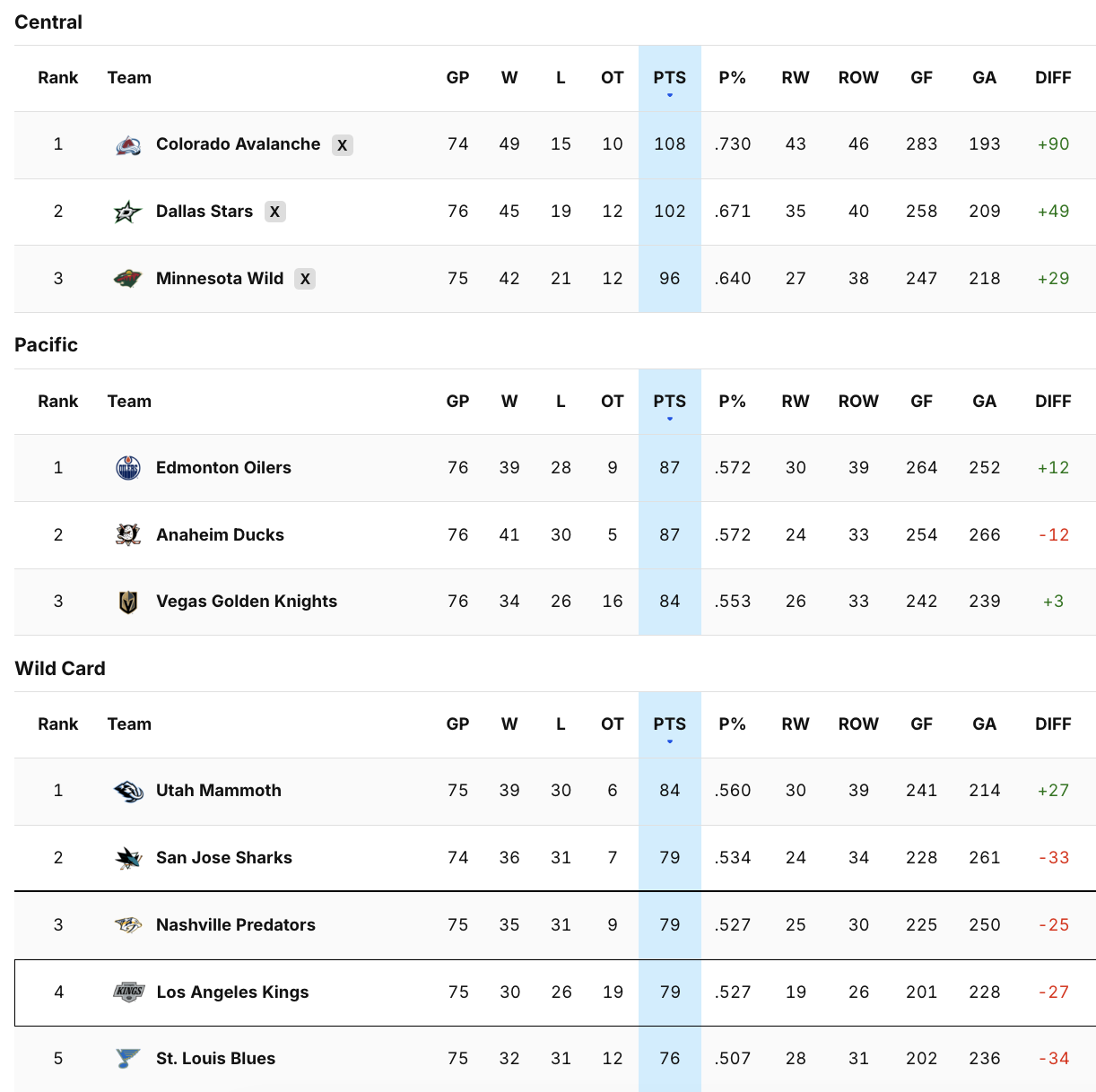Click the San Jose Sharks logo
The height and width of the screenshot is (1092, 1096).
pos(128,858)
